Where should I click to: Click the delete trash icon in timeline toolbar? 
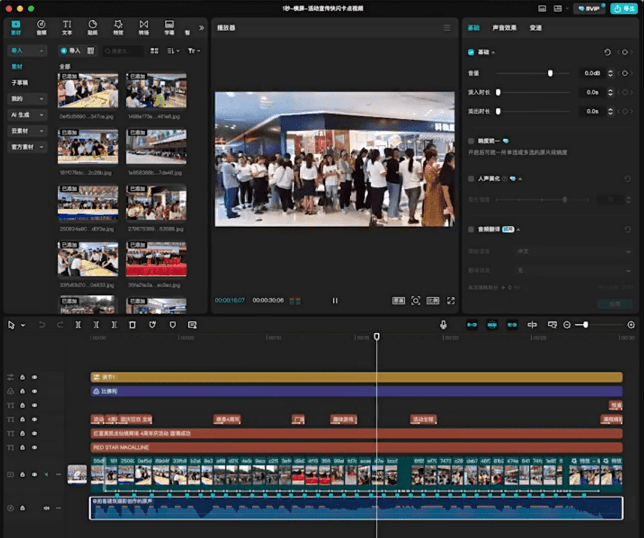point(132,325)
